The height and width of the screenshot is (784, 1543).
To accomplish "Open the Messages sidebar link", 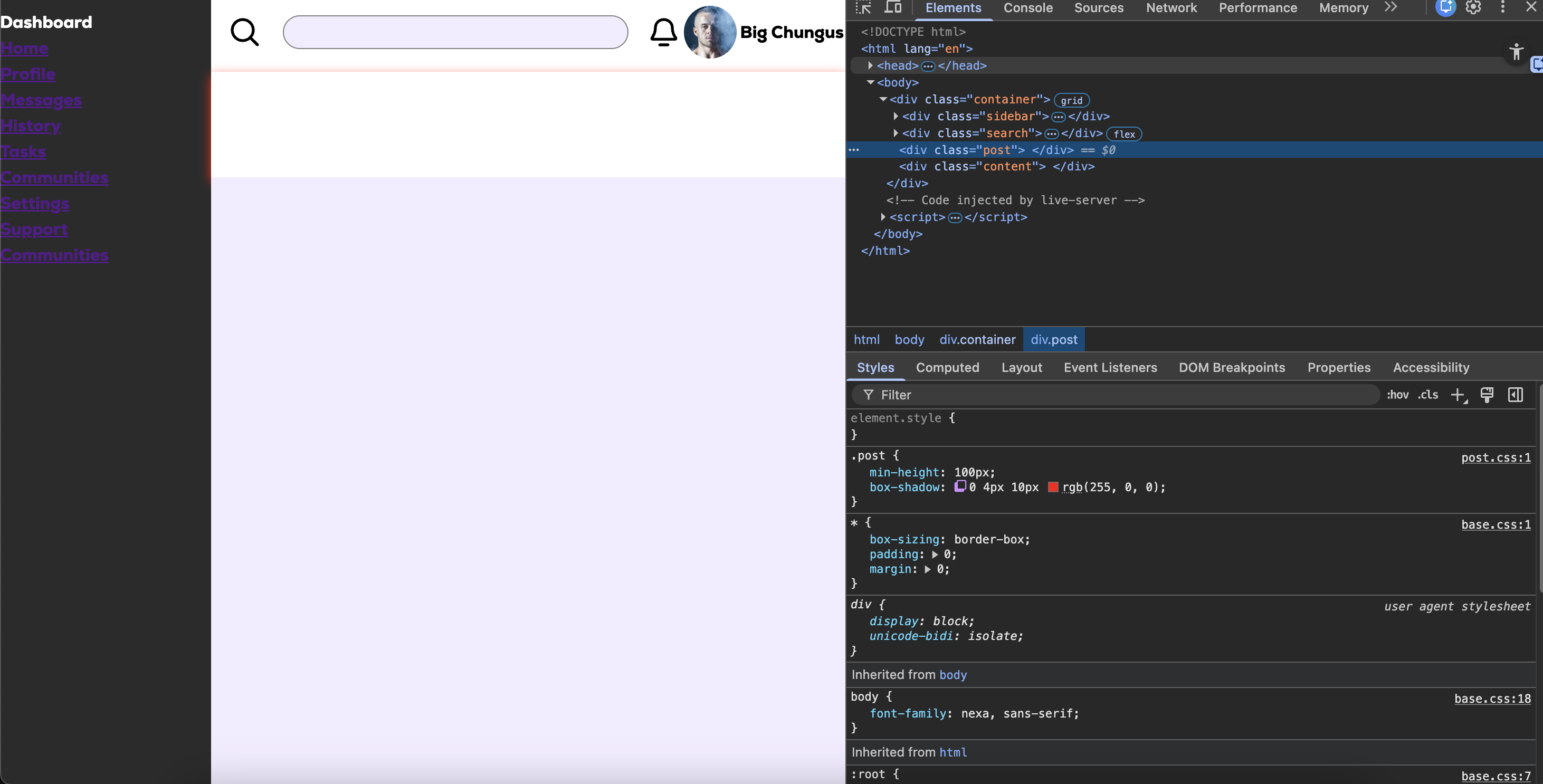I will coord(41,100).
